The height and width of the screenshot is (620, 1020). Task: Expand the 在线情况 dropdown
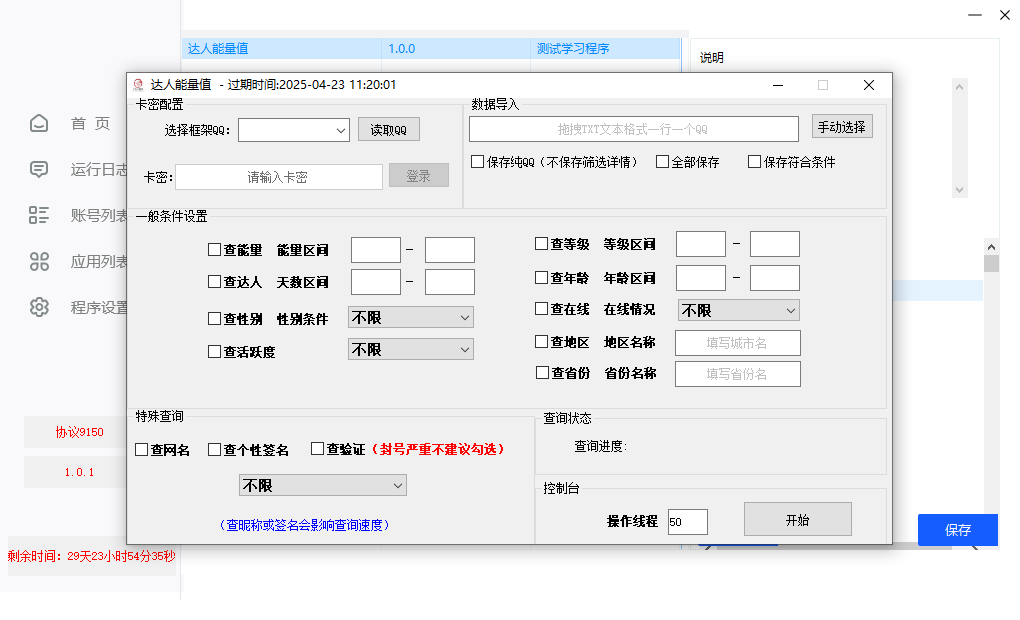[738, 311]
